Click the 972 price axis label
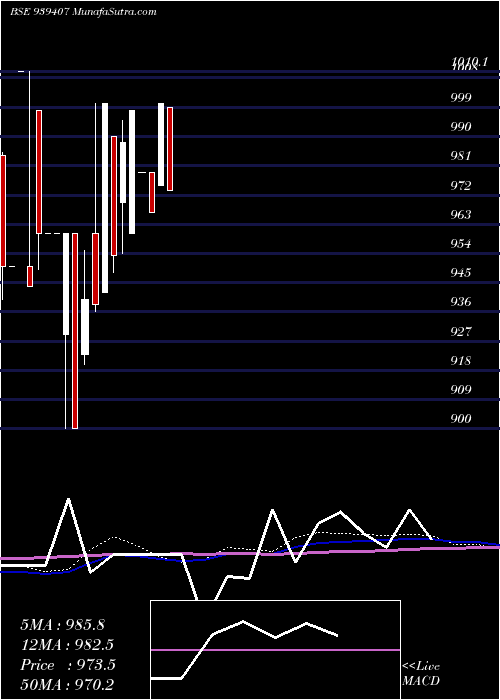 tap(461, 186)
